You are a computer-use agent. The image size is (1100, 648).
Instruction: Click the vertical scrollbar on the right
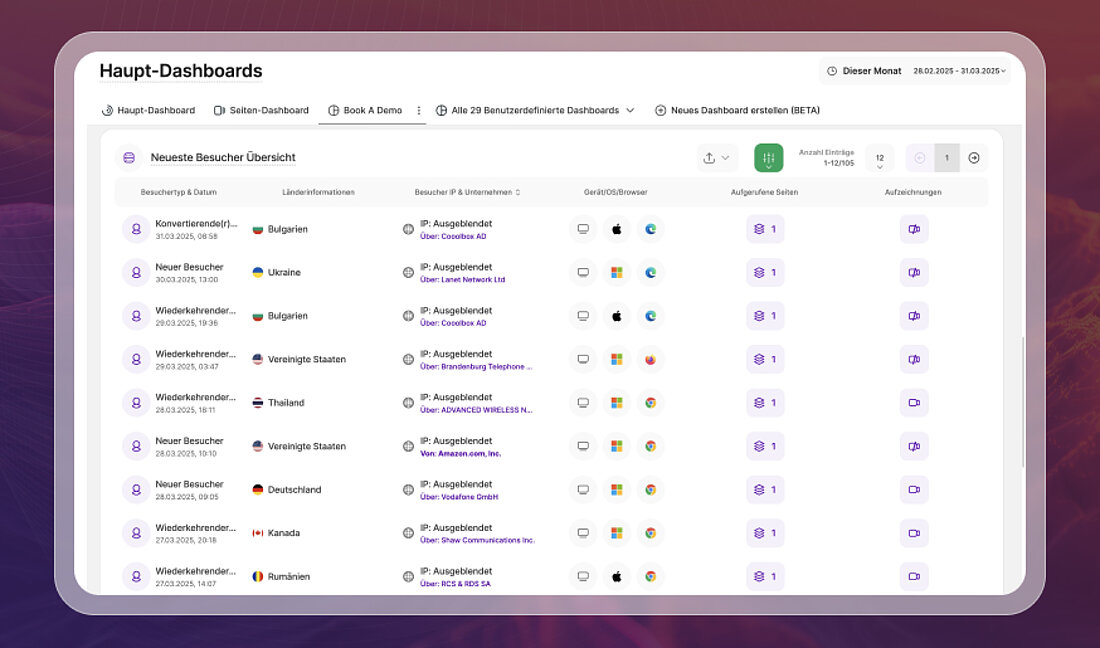[x=1022, y=400]
